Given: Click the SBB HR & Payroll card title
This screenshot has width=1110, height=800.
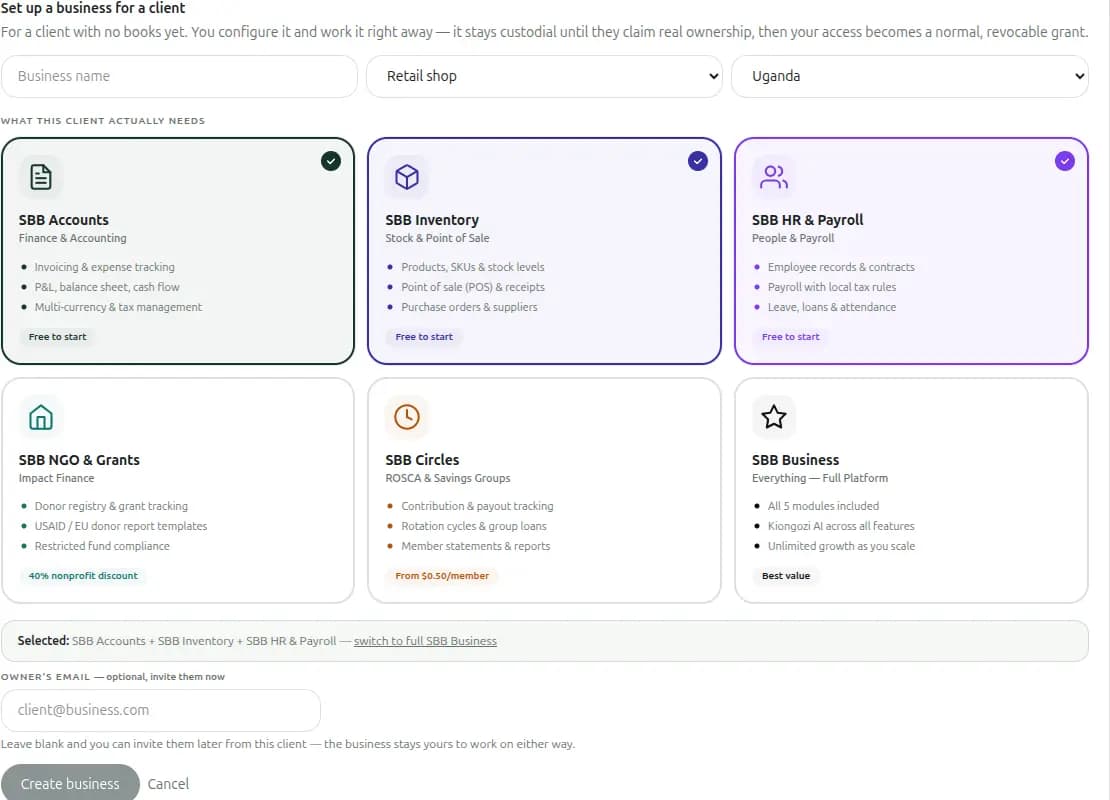Looking at the screenshot, I should pos(808,220).
